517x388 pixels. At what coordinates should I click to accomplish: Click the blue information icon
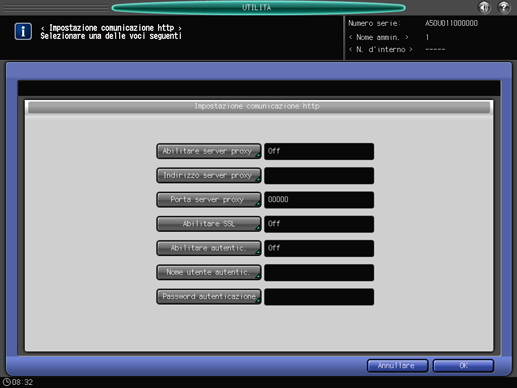pos(23,31)
